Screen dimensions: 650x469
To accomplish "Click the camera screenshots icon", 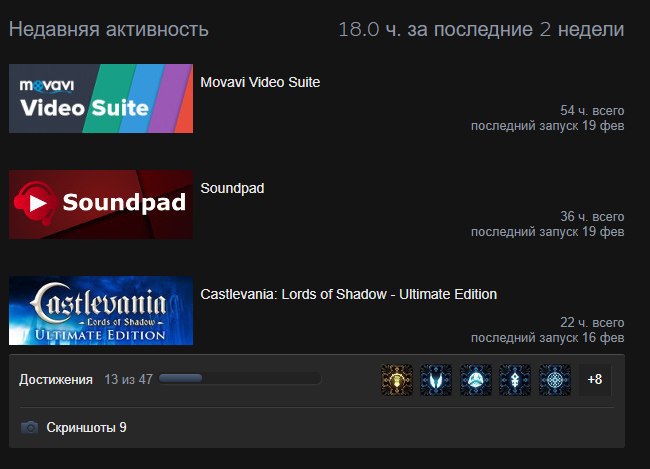I will tap(29, 427).
